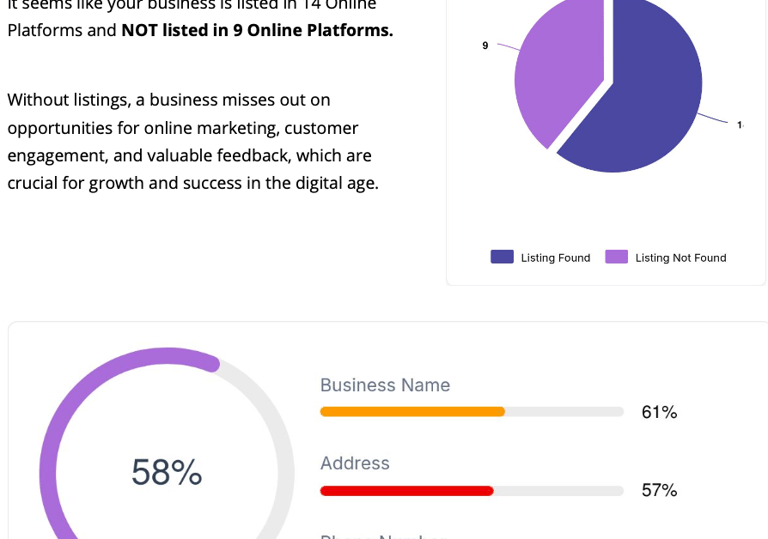This screenshot has width=768, height=539.
Task: Click the gray remainder of Business Name bar
Action: 564,412
